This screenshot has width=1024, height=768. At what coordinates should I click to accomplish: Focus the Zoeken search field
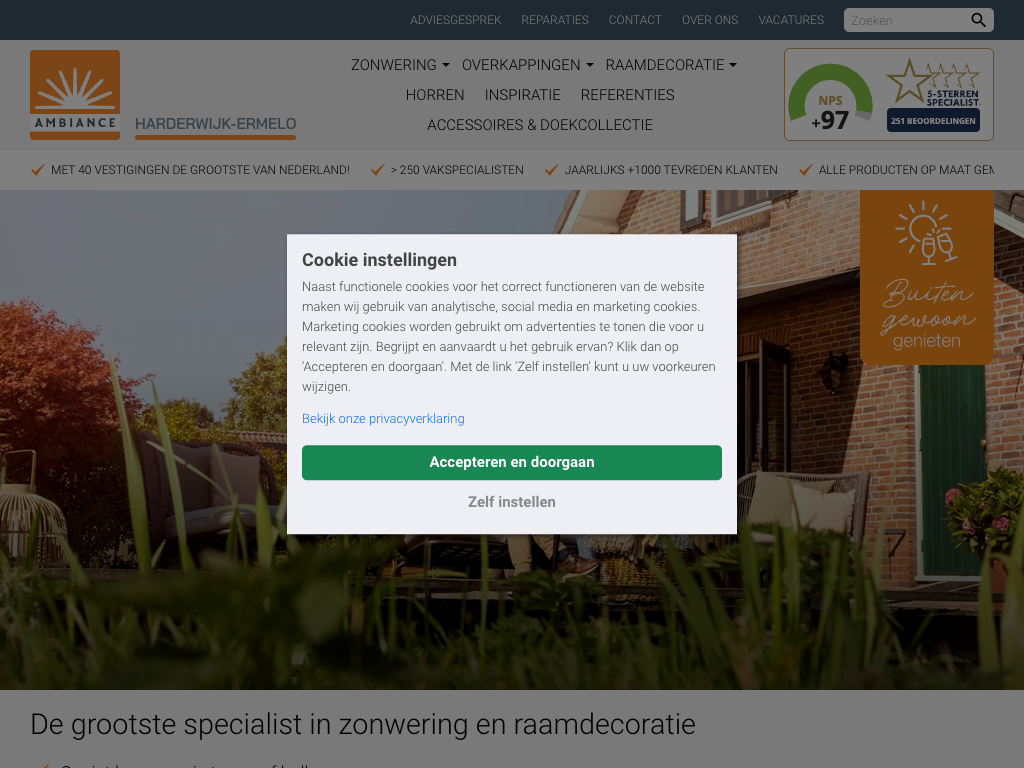pyautogui.click(x=908, y=20)
